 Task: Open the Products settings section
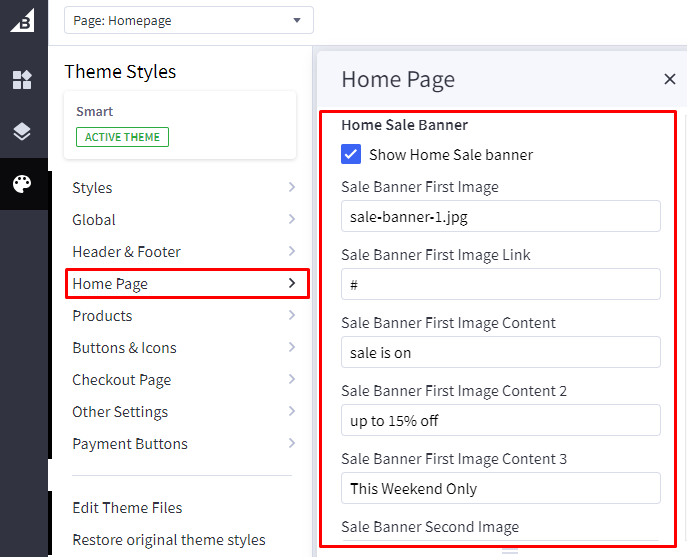pos(102,316)
